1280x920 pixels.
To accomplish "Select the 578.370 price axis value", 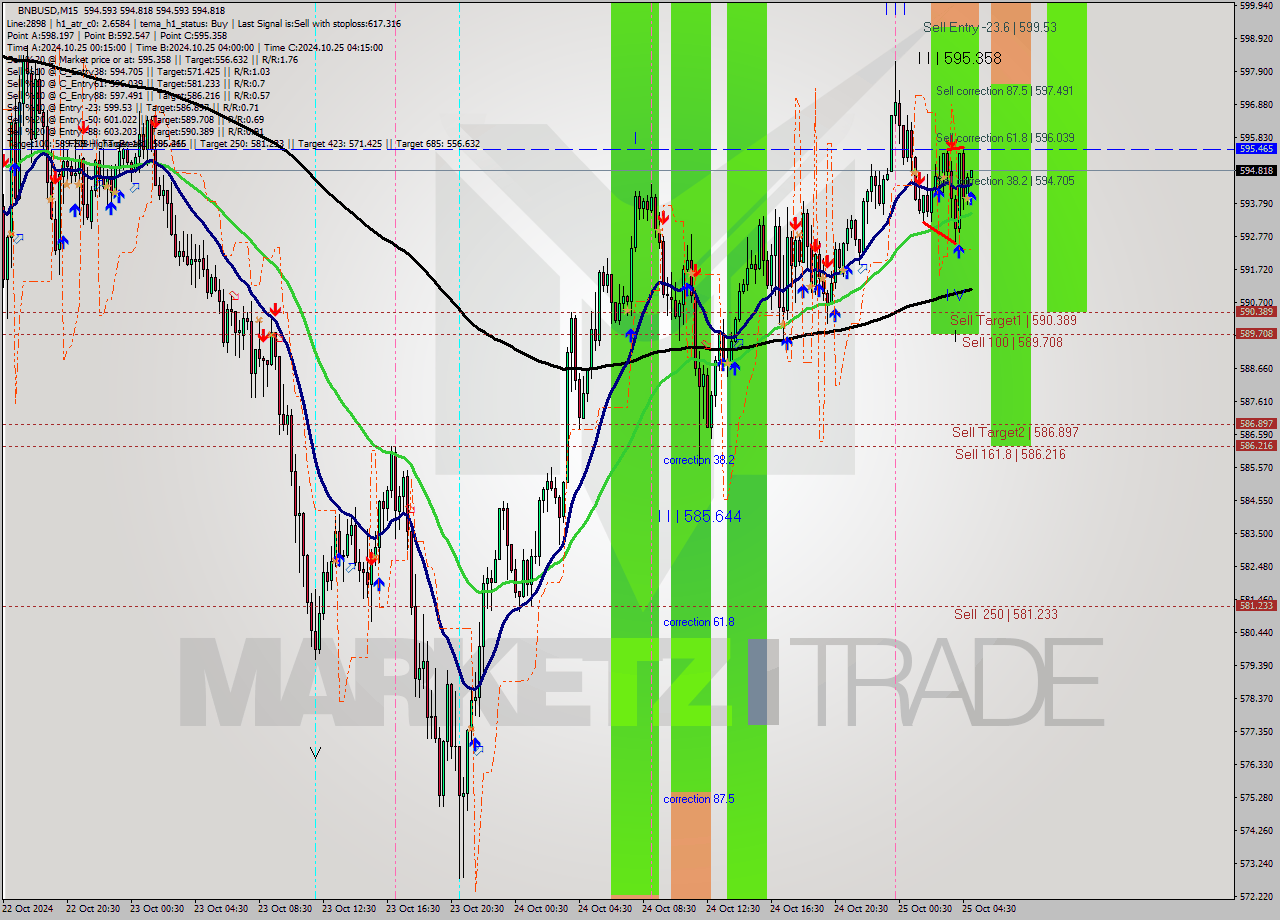I will (x=1256, y=699).
